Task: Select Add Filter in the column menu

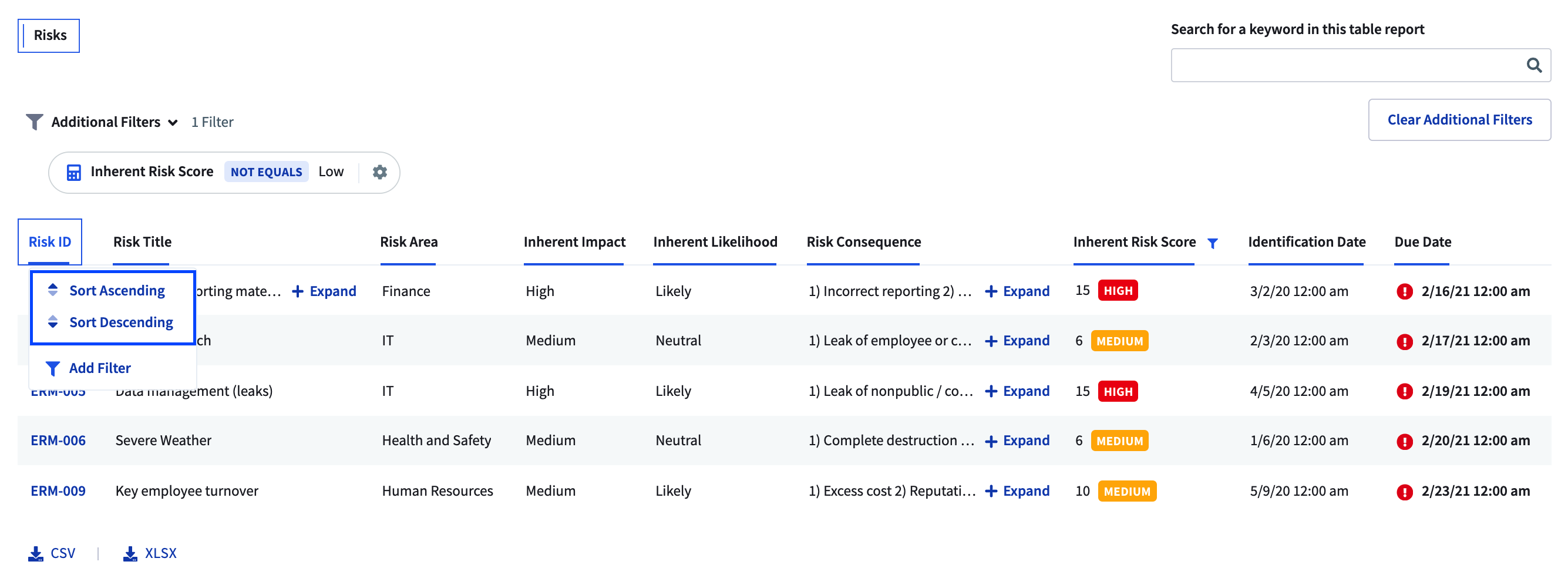Action: tap(99, 368)
